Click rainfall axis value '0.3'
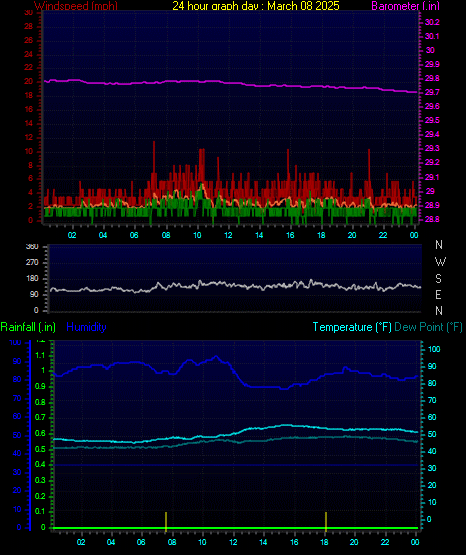 click(40, 480)
